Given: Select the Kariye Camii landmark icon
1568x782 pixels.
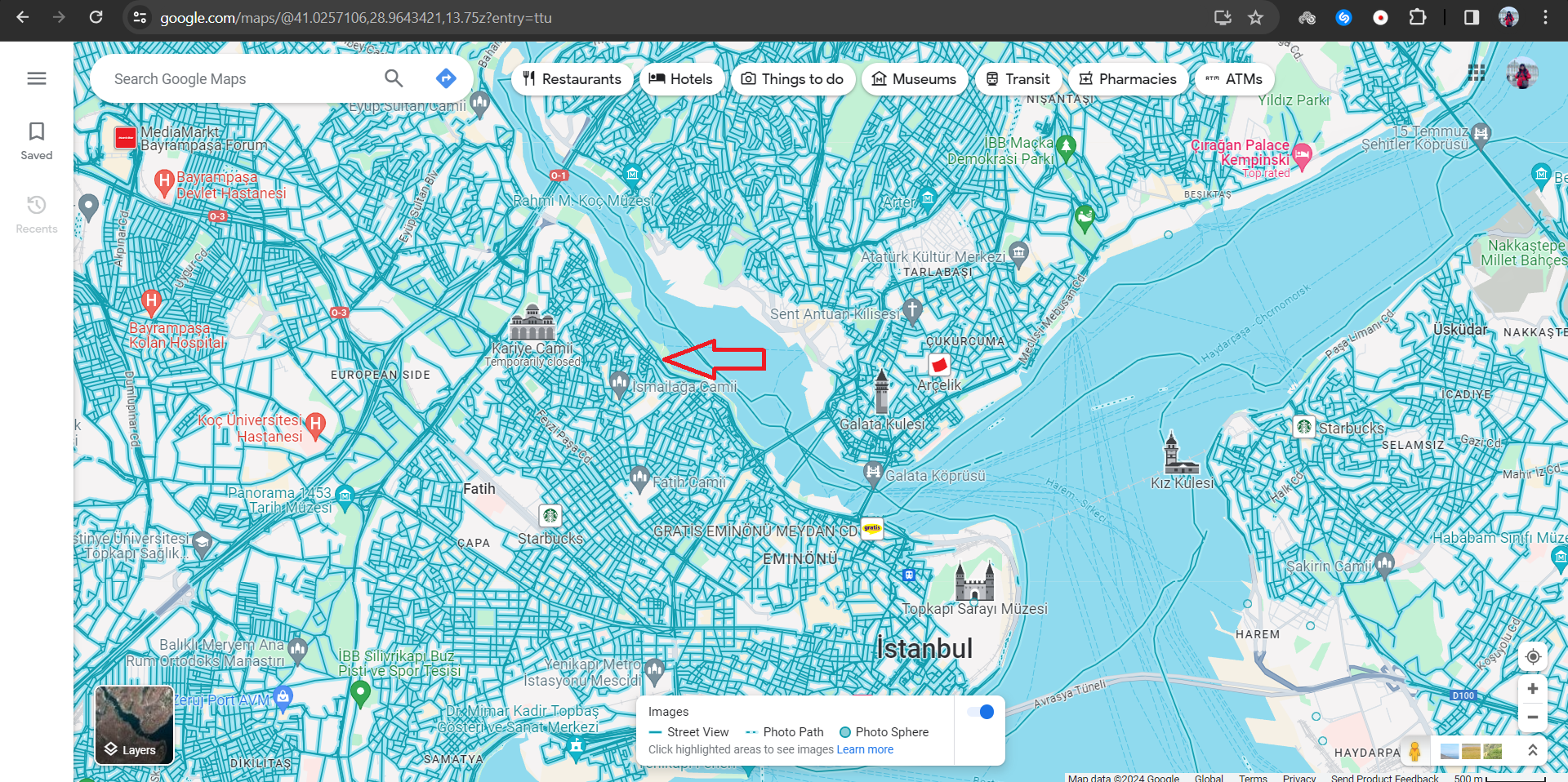Looking at the screenshot, I should click(532, 322).
